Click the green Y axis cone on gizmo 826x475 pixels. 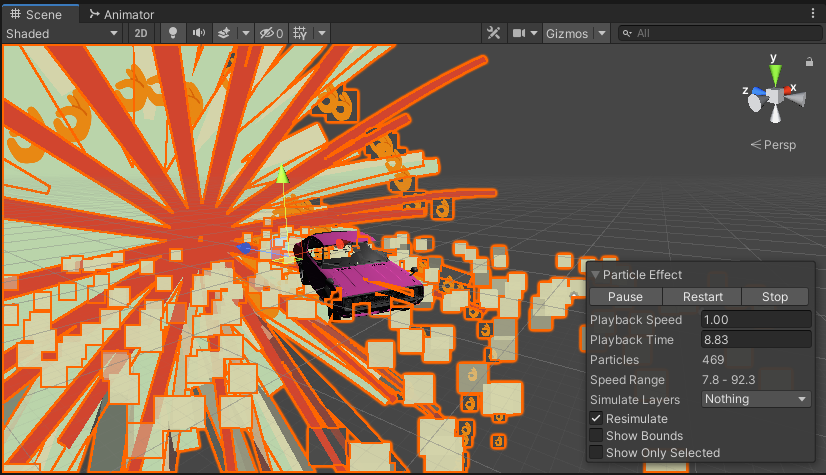pyautogui.click(x=775, y=74)
